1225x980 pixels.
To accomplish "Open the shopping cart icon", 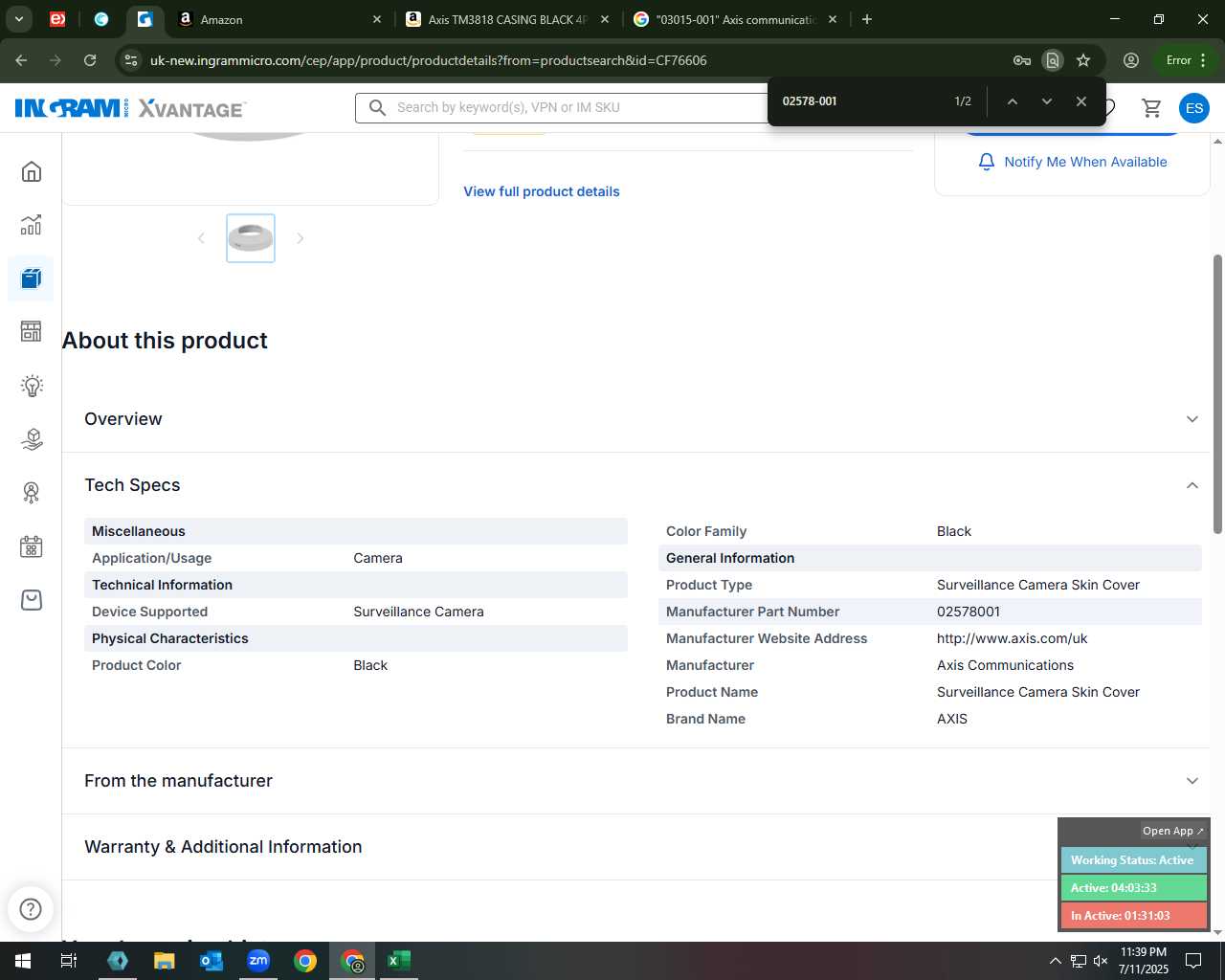I will pos(1151,108).
